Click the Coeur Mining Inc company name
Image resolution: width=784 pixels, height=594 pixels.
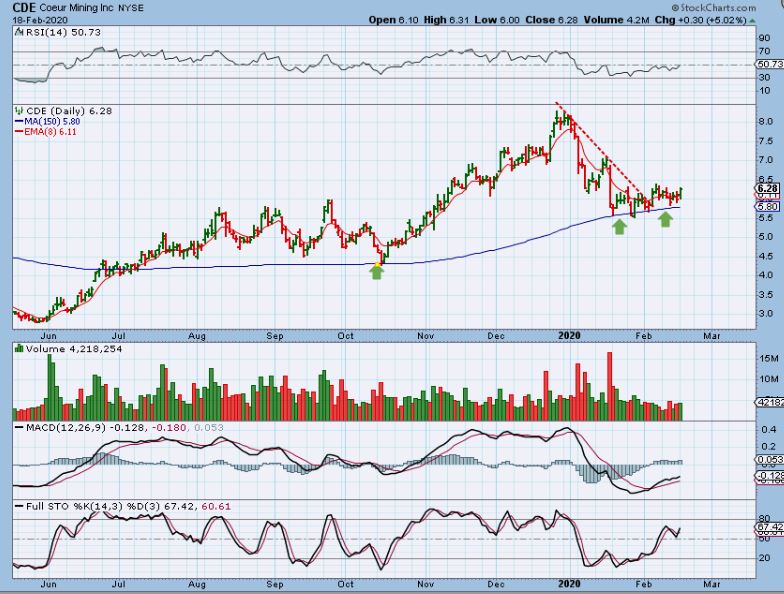(x=76, y=8)
